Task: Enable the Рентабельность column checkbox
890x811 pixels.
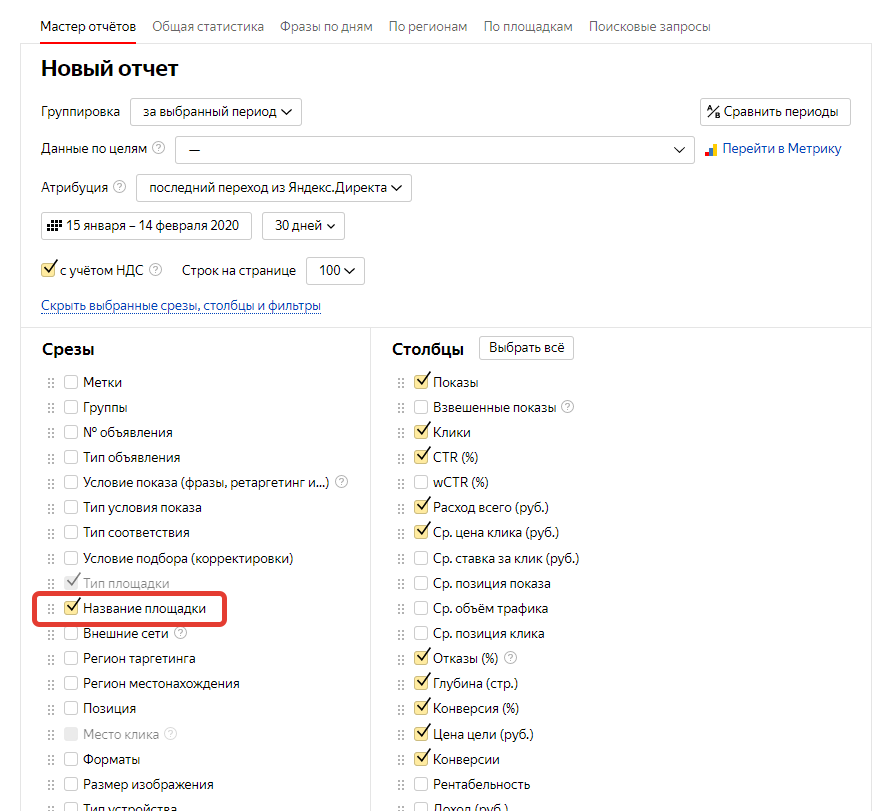Action: [421, 784]
